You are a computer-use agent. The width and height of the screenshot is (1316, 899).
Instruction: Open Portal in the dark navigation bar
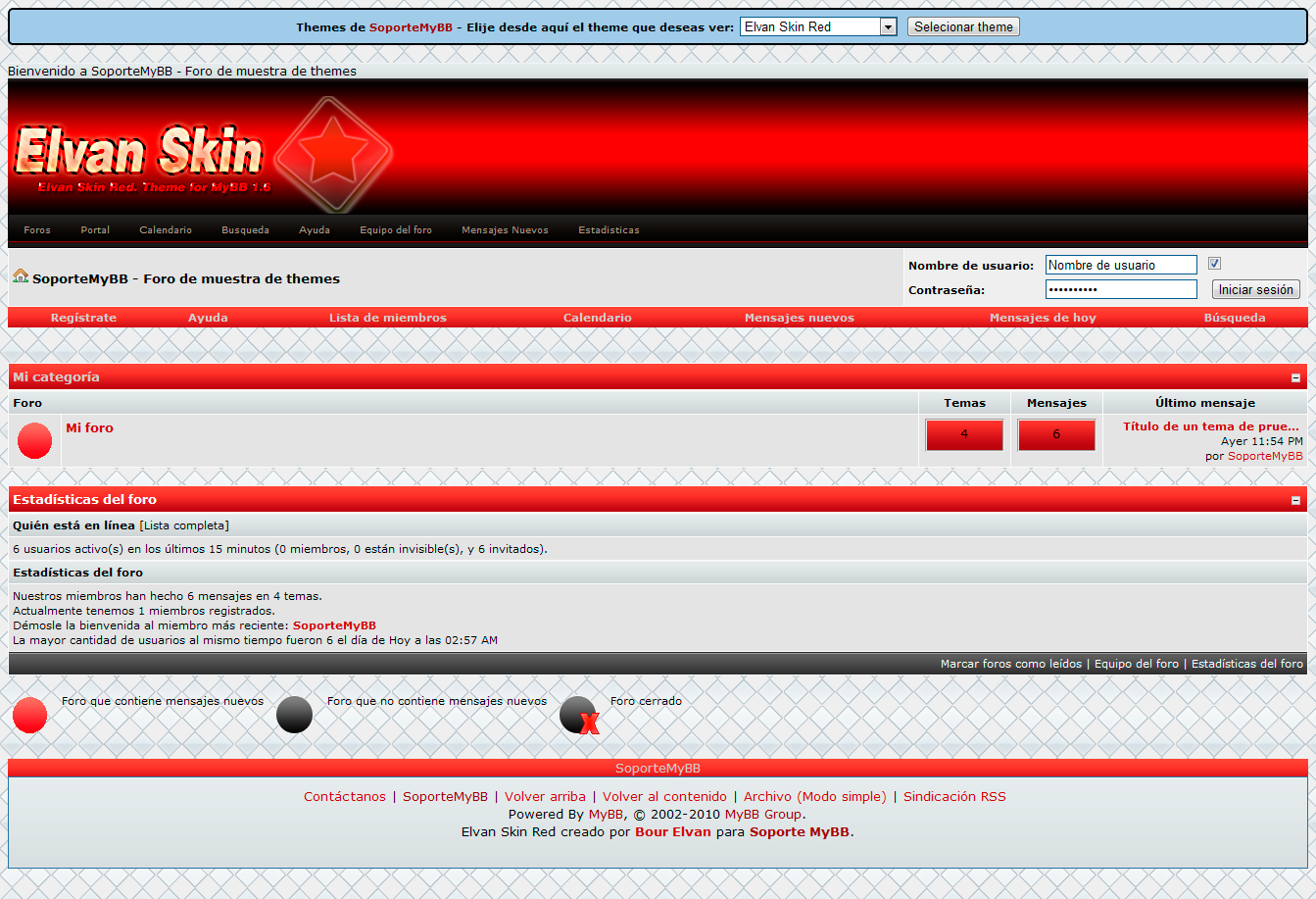point(95,230)
